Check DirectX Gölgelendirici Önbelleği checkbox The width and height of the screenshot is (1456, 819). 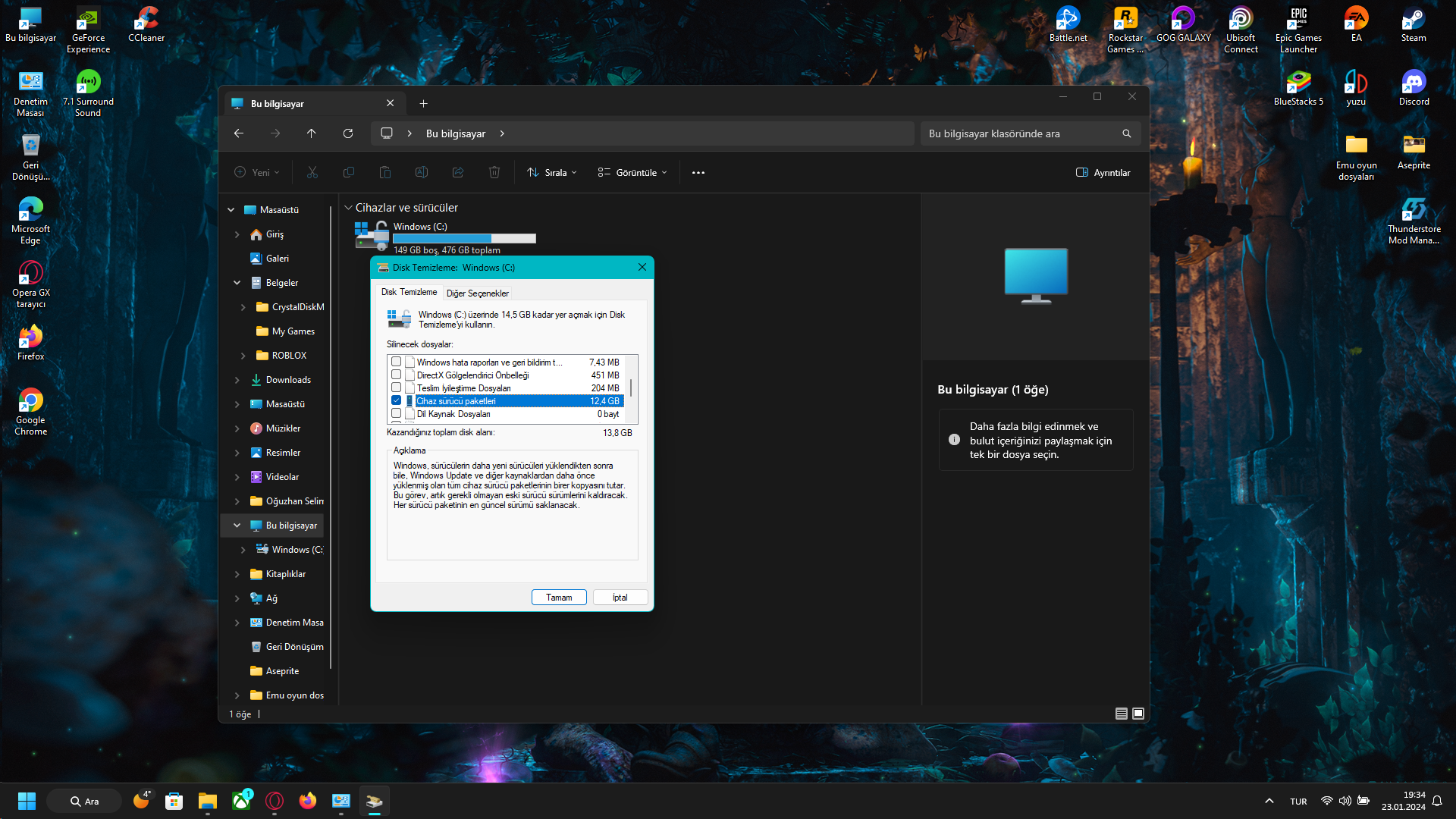[x=396, y=375]
